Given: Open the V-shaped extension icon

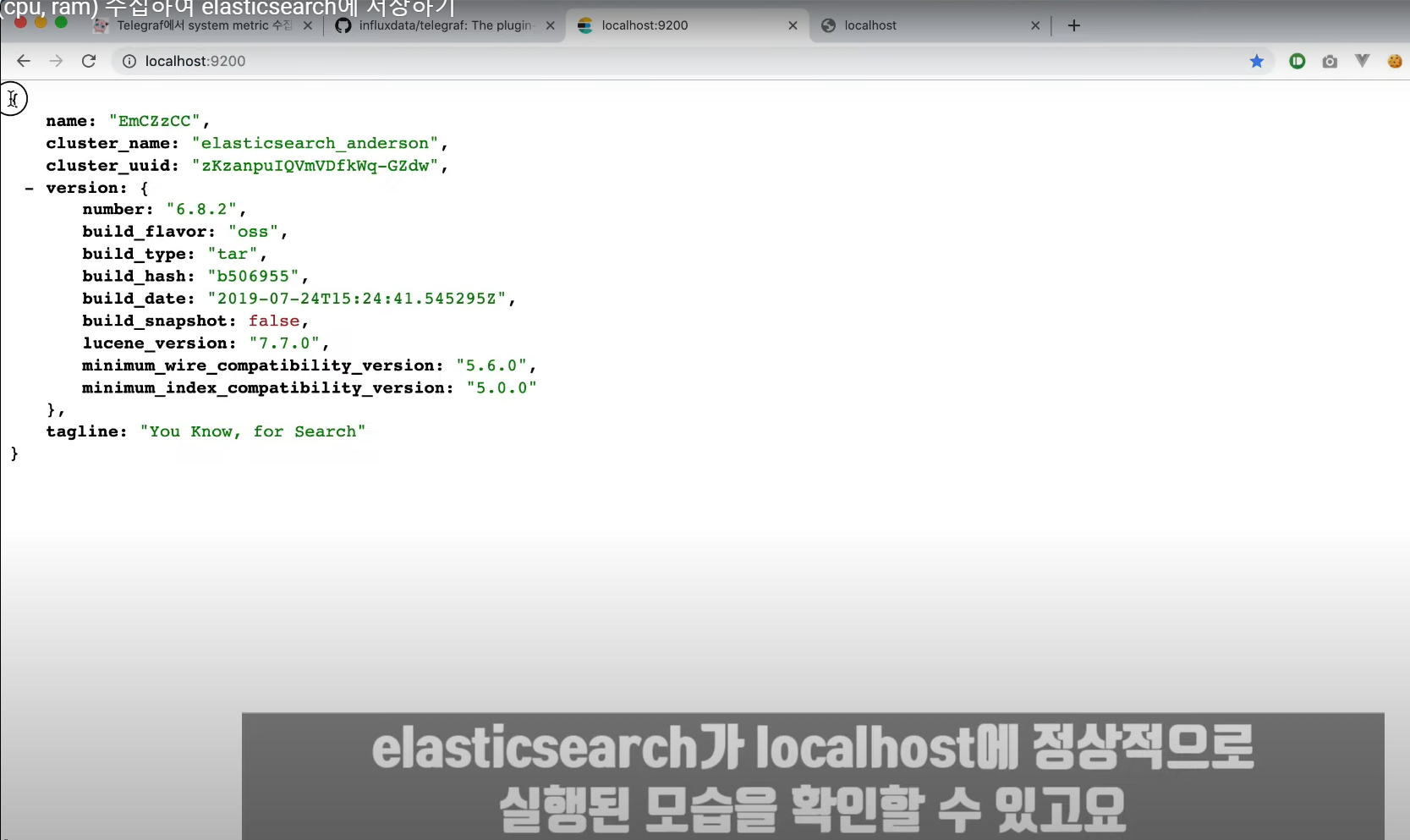Looking at the screenshot, I should coord(1362,61).
